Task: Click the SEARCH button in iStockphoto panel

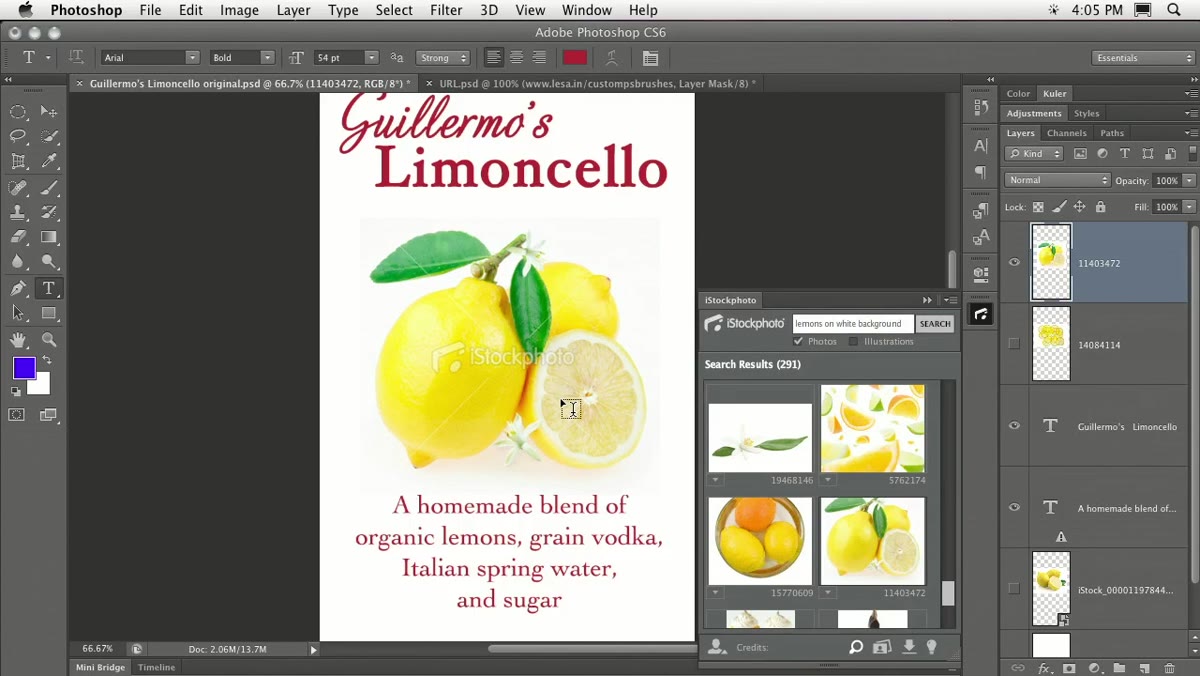Action: pyautogui.click(x=935, y=323)
